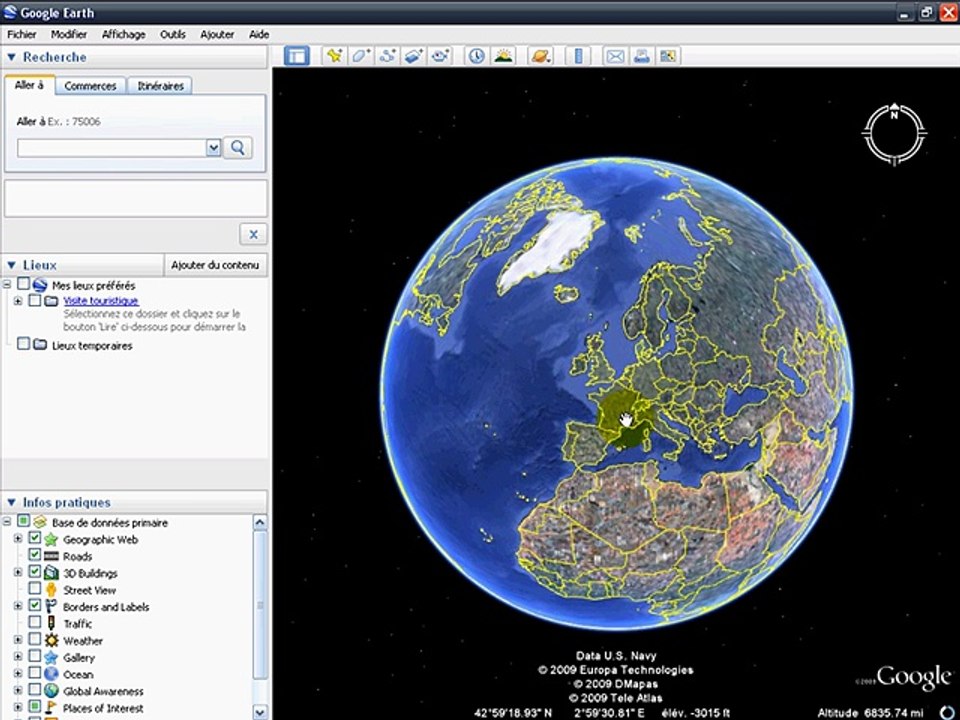Click the 3D Buildings layer icon
The image size is (960, 720).
pyautogui.click(x=51, y=573)
